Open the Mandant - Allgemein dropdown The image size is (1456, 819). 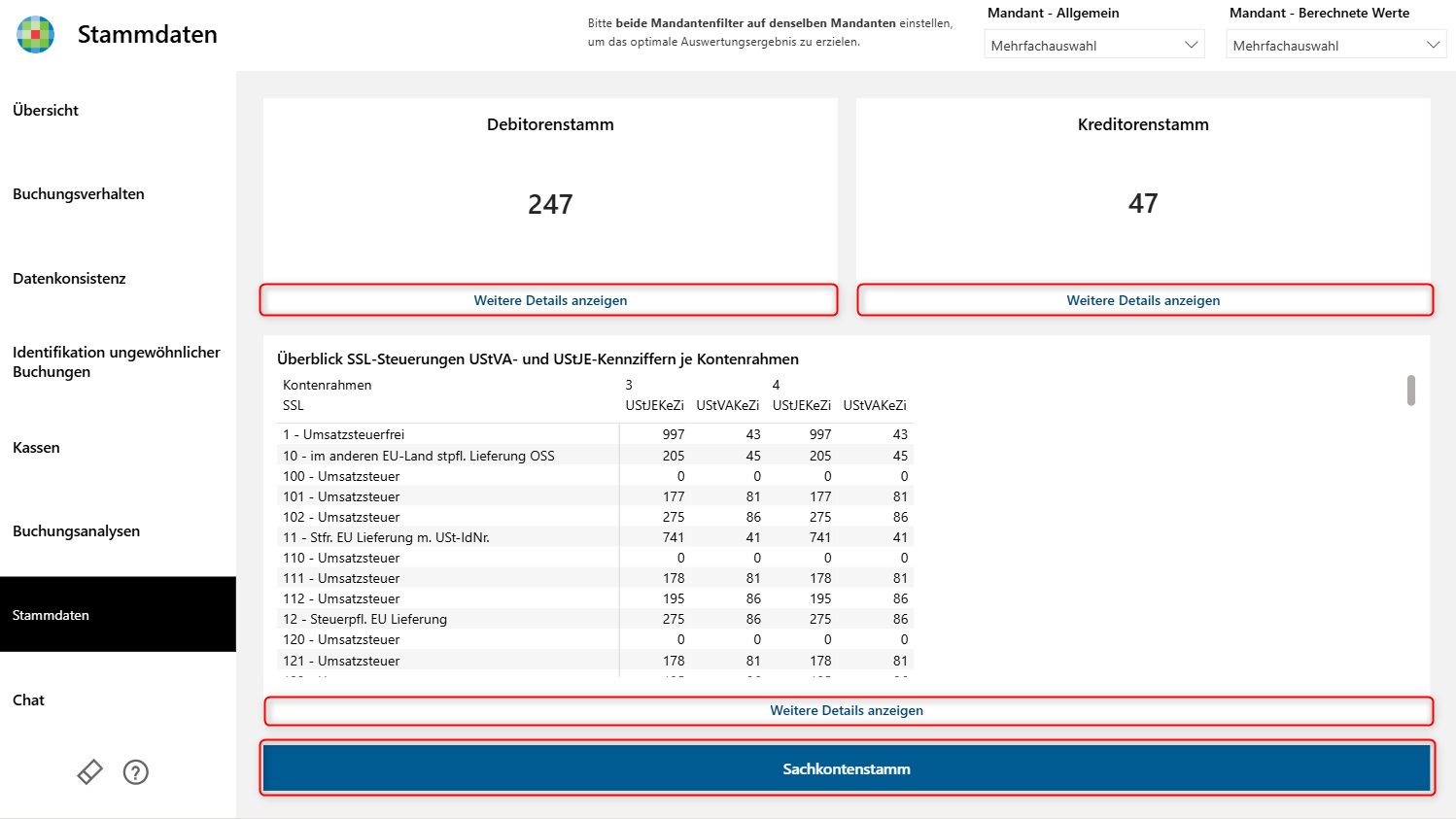[1094, 45]
